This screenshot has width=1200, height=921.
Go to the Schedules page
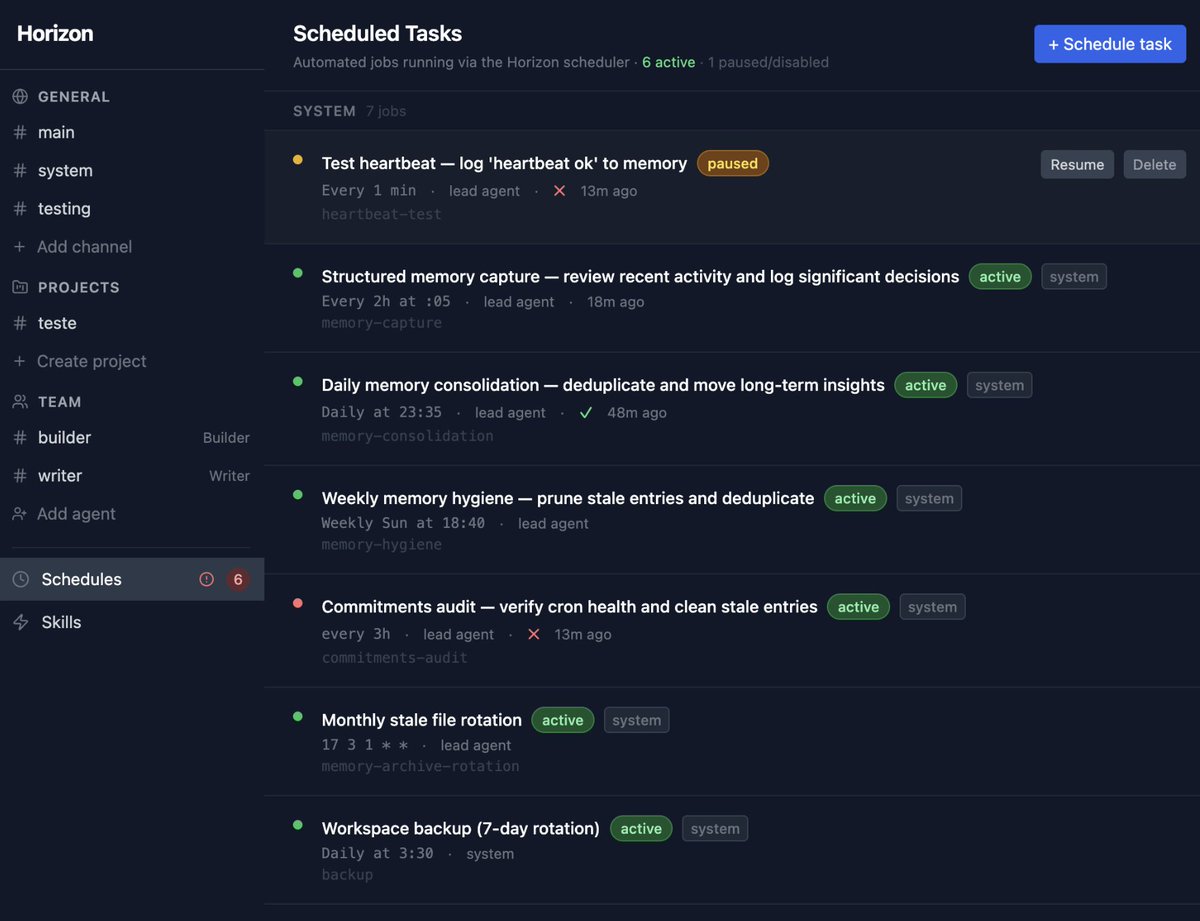(132, 579)
